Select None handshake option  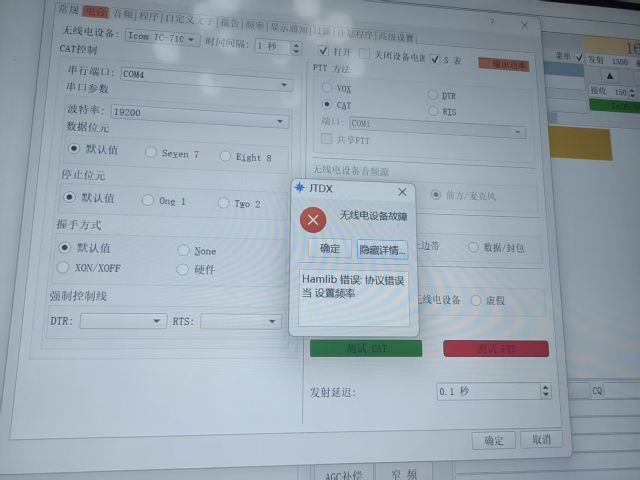tap(183, 250)
